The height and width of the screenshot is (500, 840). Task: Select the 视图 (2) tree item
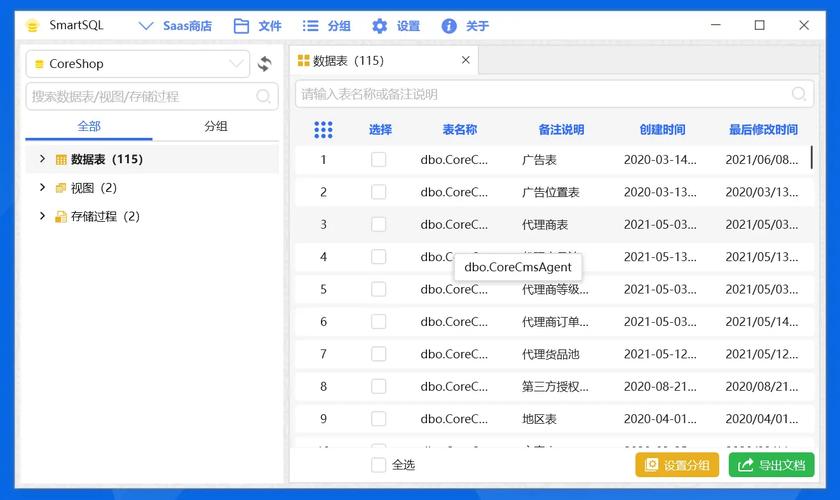152,188
